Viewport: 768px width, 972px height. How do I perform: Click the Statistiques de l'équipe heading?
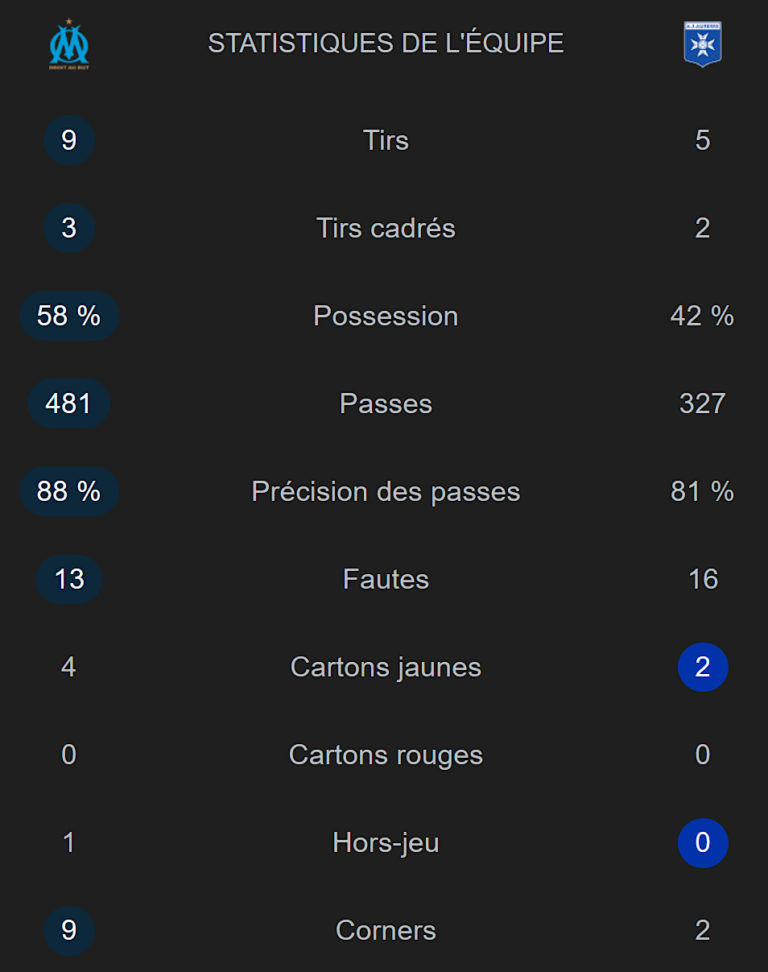coord(385,43)
